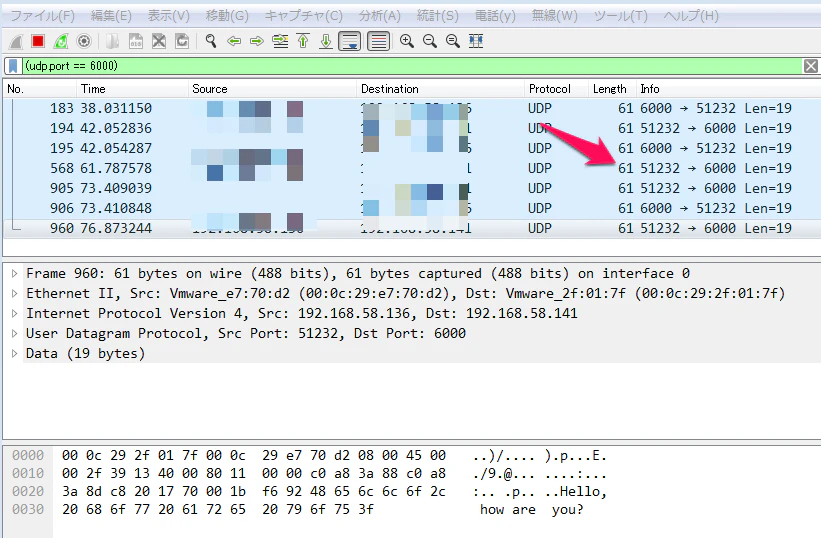Click ASCII text 'how are you?'
The image size is (821, 538).
[531, 510]
